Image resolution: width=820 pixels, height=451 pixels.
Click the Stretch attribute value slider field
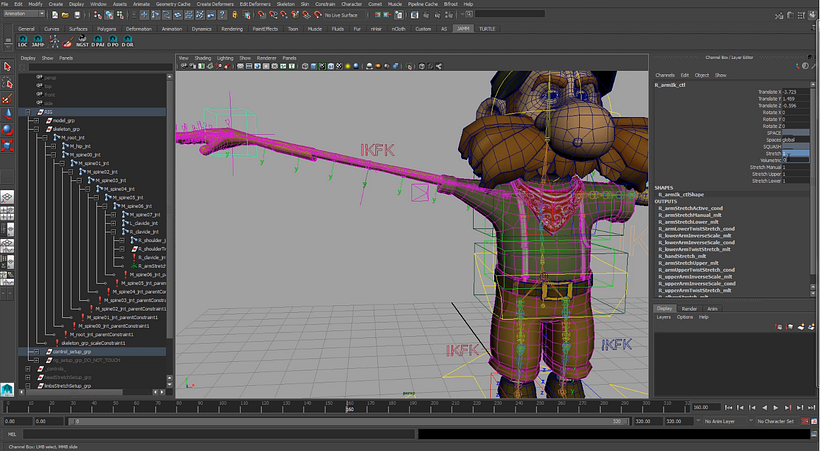(x=796, y=152)
